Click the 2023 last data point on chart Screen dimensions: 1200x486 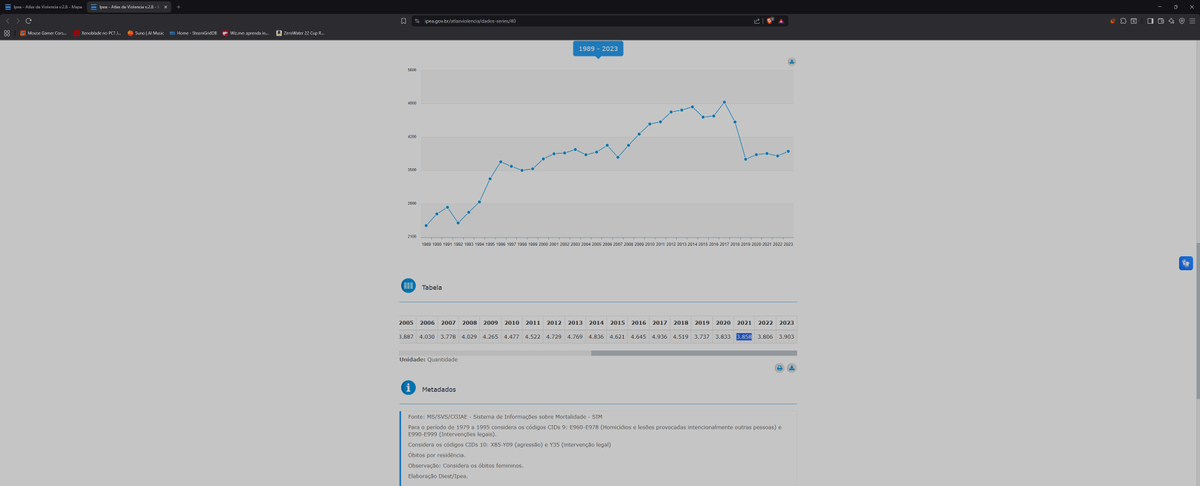pos(788,151)
